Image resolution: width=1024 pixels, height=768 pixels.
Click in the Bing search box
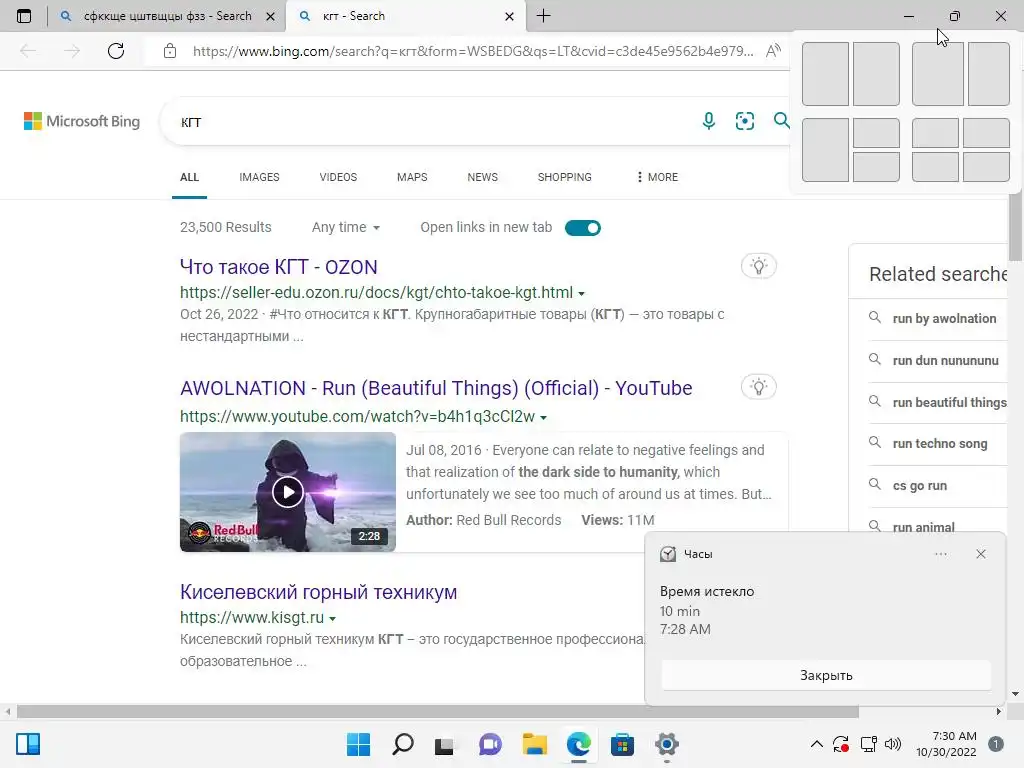431,121
